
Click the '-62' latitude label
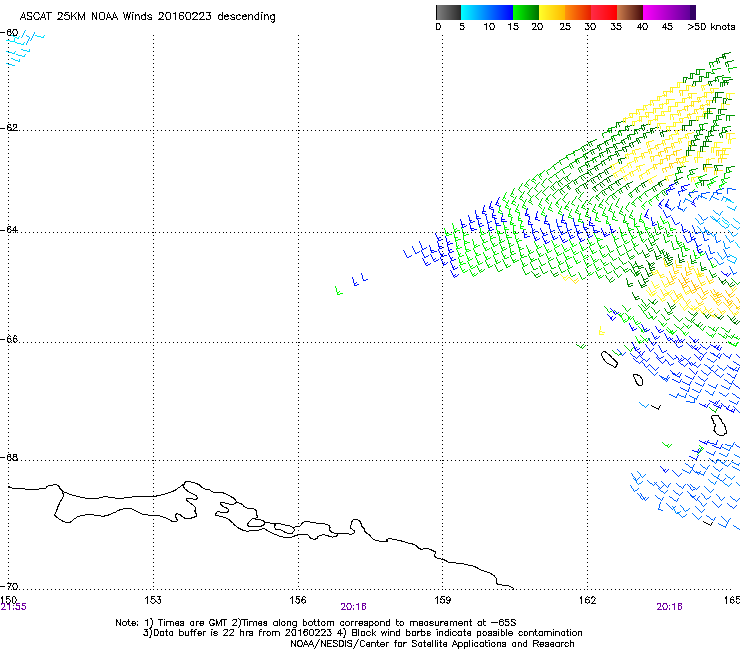(9, 127)
